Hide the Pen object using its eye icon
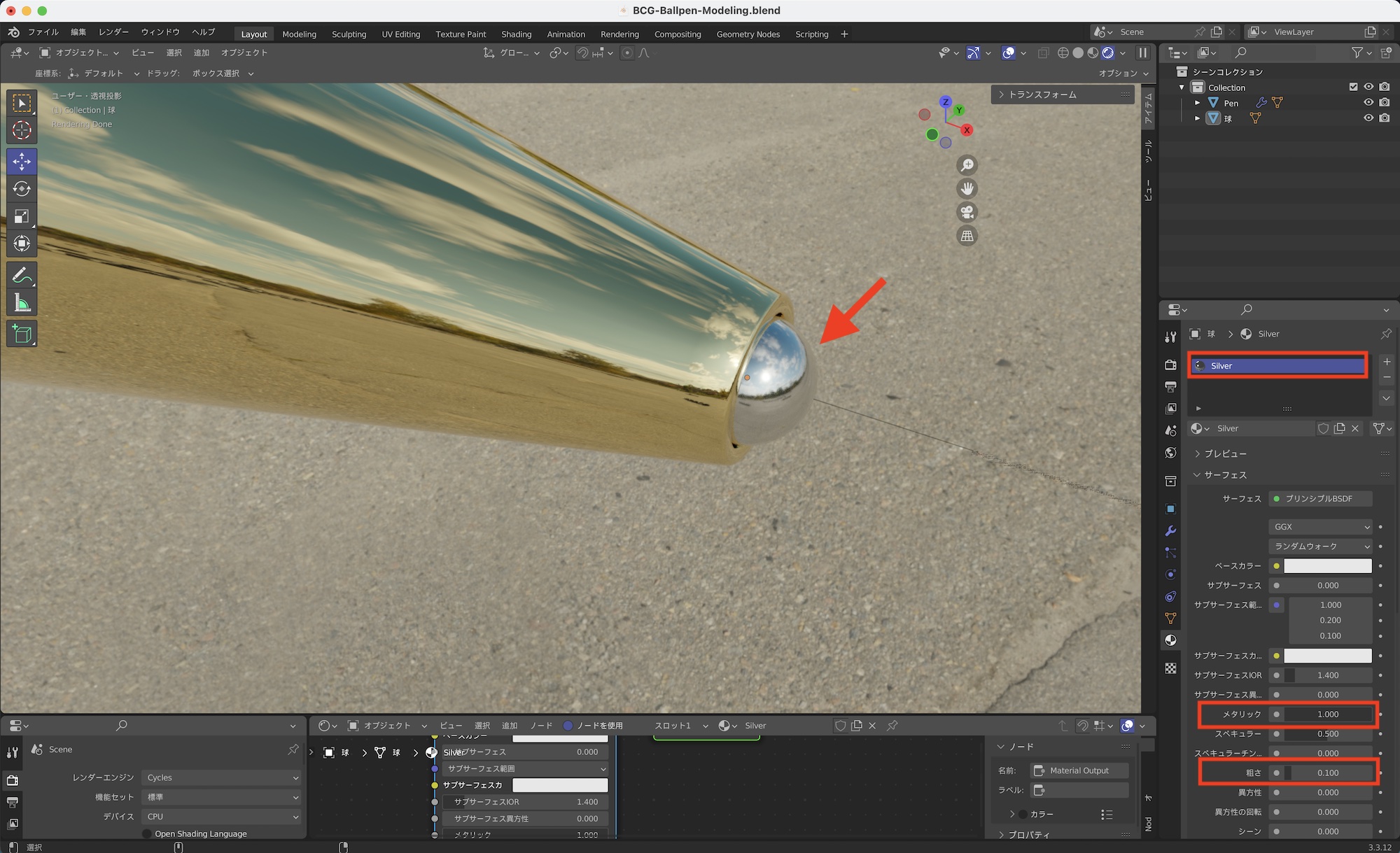Viewport: 1400px width, 853px height. click(x=1368, y=102)
